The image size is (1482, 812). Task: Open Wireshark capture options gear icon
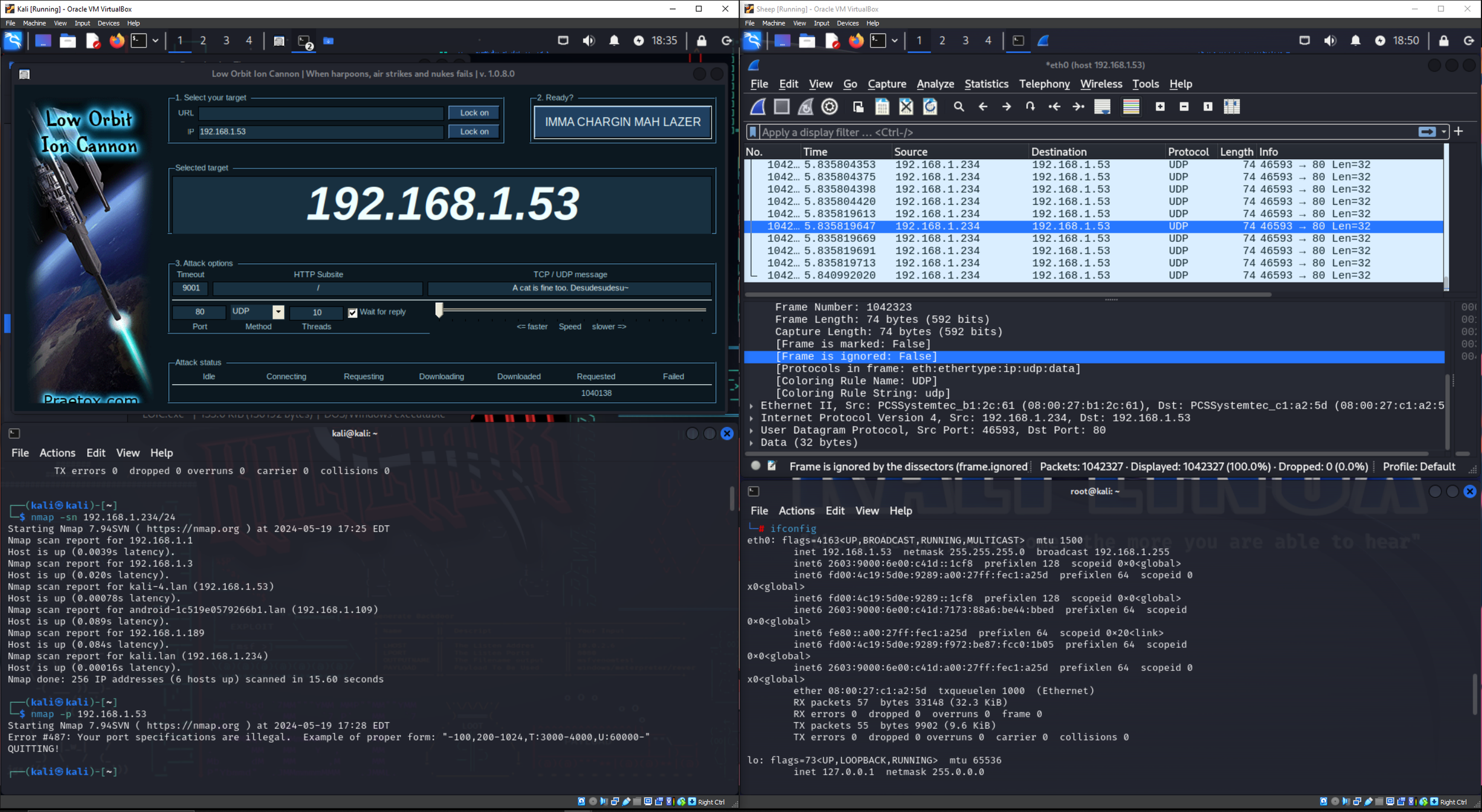tap(829, 107)
